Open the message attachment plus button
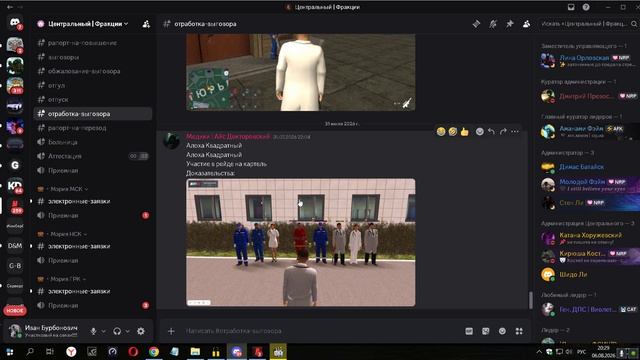This screenshot has height=360, width=640. tap(171, 331)
